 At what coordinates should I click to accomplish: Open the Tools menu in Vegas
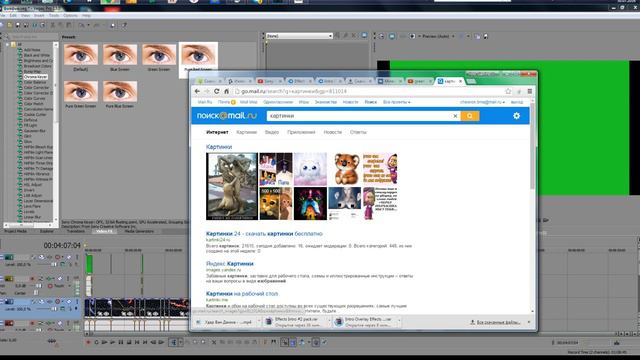pos(54,16)
